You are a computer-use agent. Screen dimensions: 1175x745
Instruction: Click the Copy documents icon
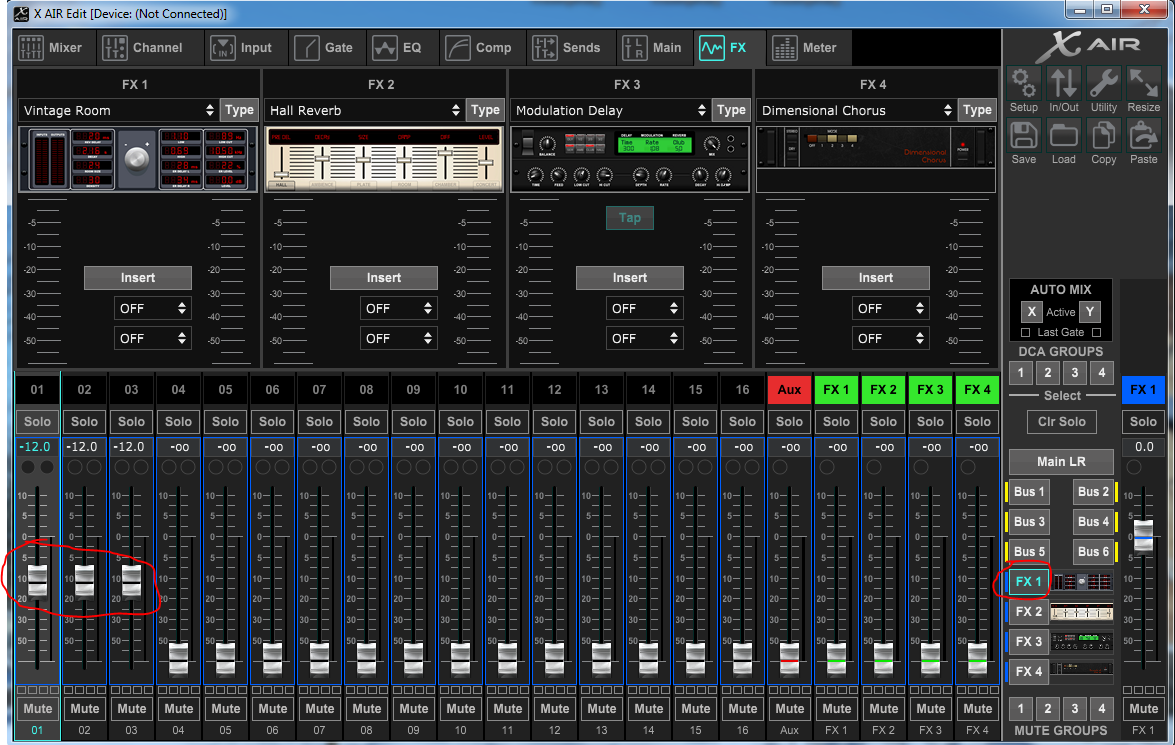[x=1103, y=136]
